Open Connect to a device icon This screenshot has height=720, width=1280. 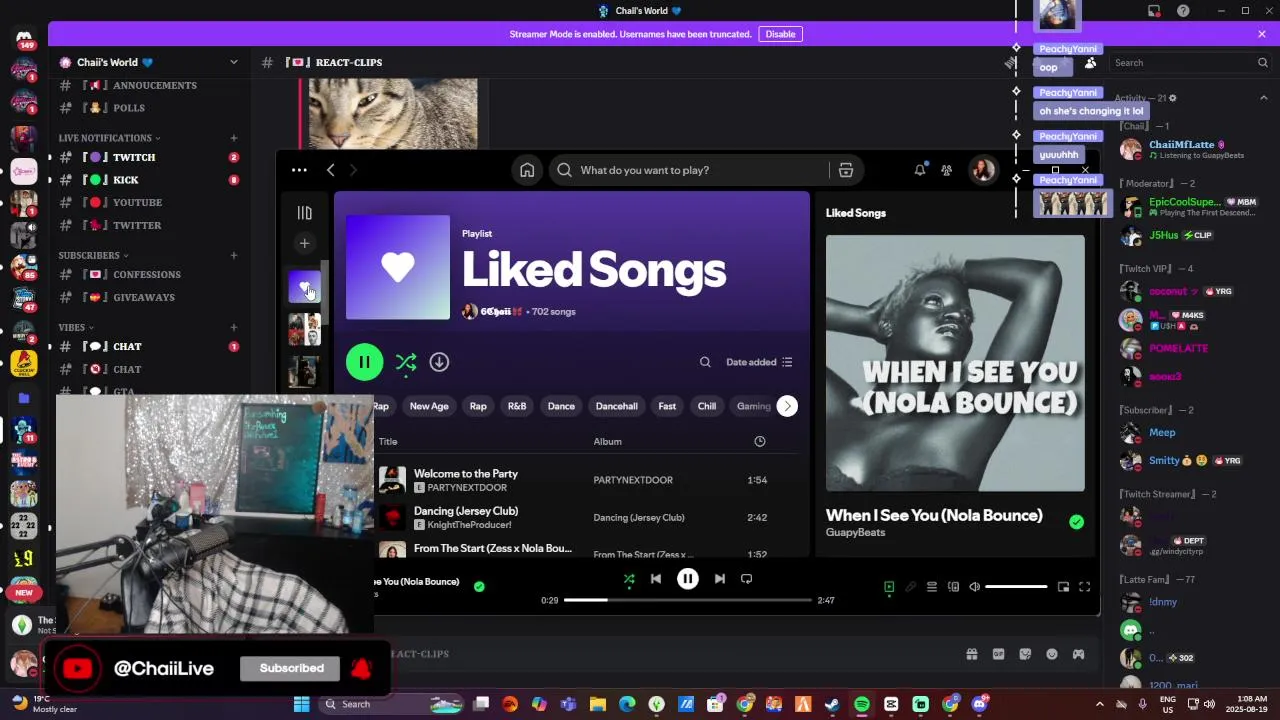click(953, 587)
